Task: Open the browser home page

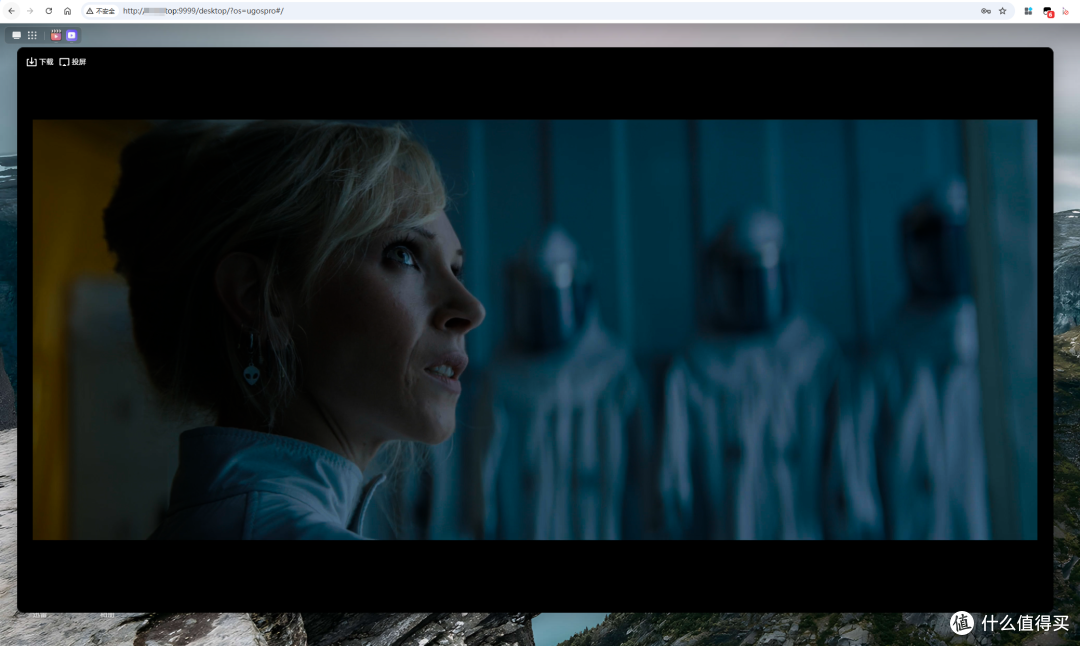Action: (68, 11)
